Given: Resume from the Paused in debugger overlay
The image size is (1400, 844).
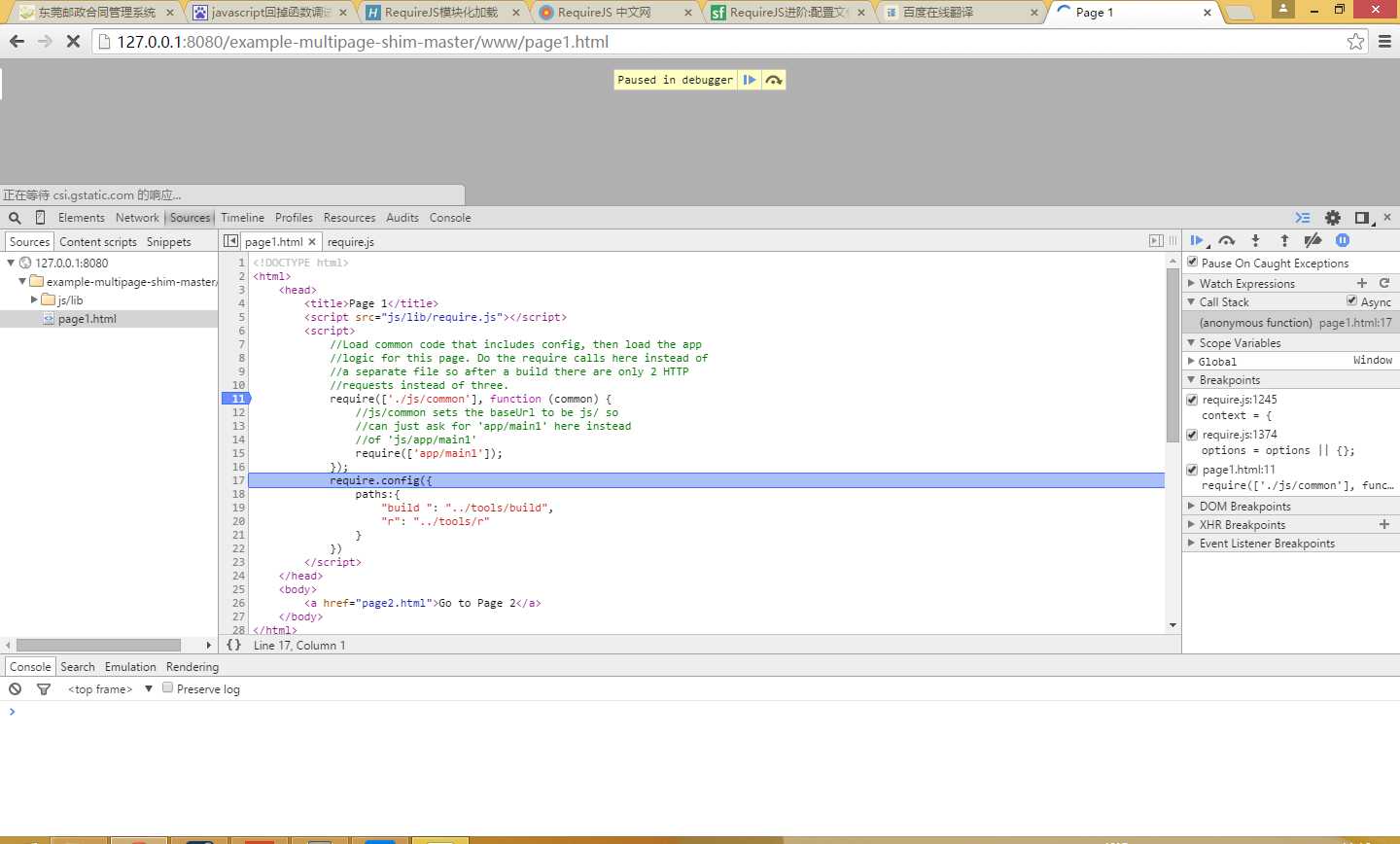Looking at the screenshot, I should point(750,80).
